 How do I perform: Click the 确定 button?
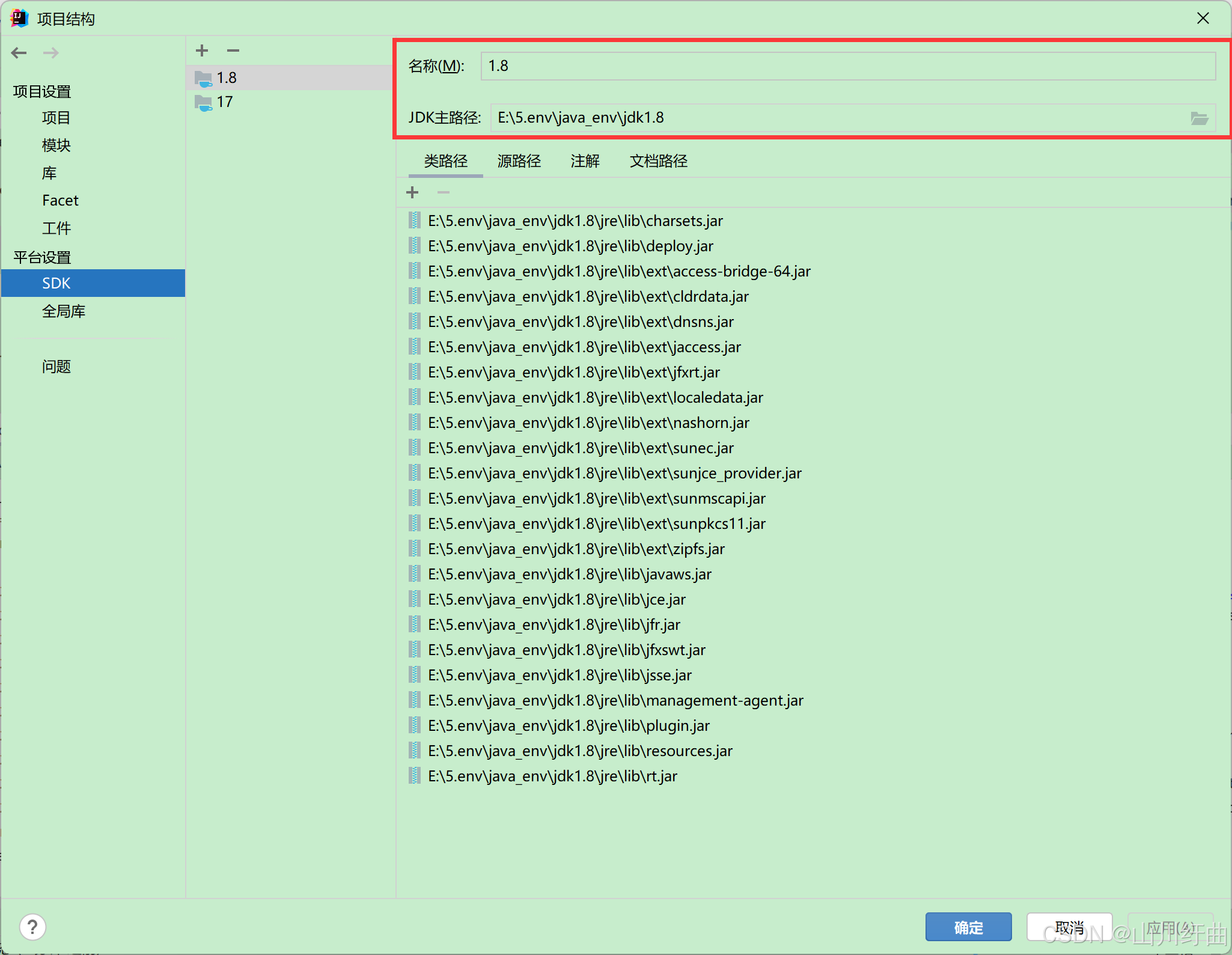pos(968,927)
